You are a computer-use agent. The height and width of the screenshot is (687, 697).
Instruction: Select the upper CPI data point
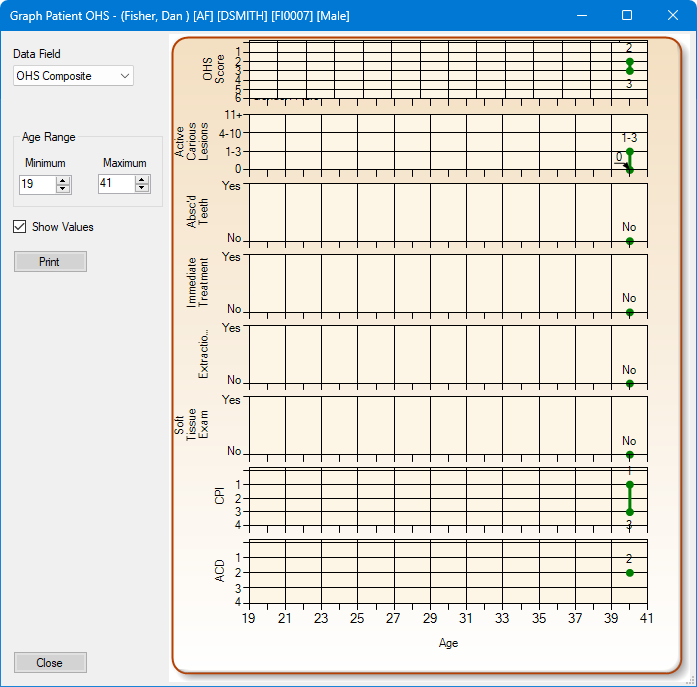(x=629, y=484)
